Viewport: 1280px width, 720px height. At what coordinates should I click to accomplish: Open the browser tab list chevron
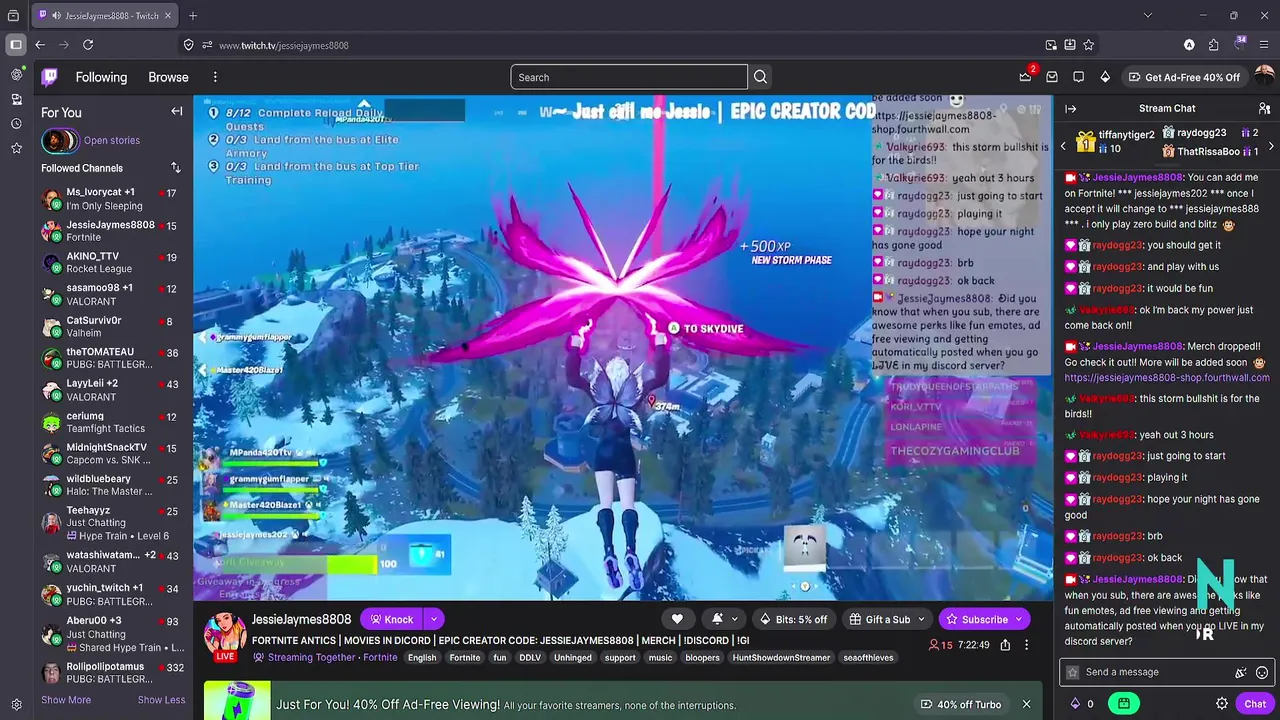coord(1148,15)
